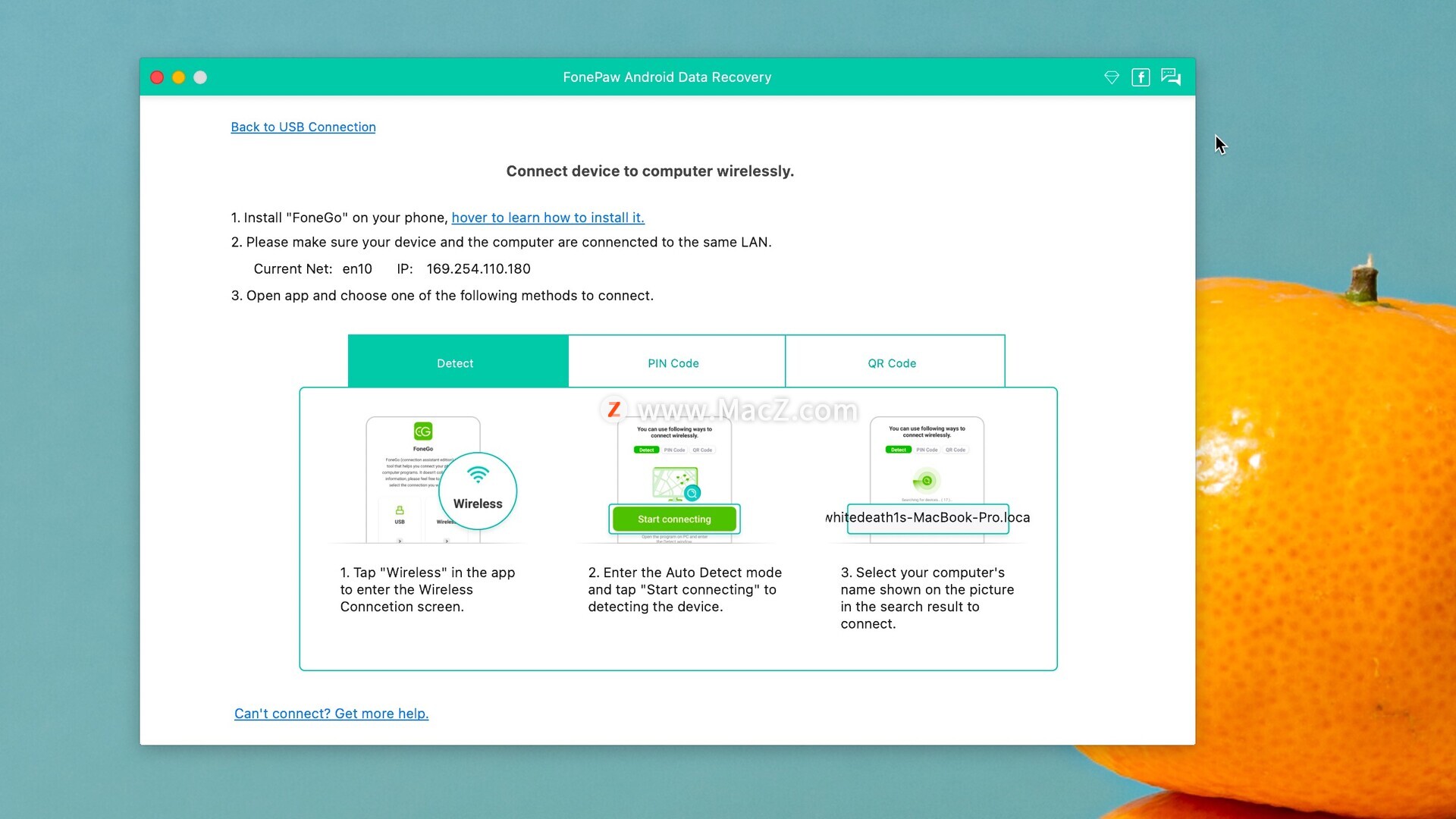Click step 3 'Select your computer's name' text

pyautogui.click(x=927, y=598)
